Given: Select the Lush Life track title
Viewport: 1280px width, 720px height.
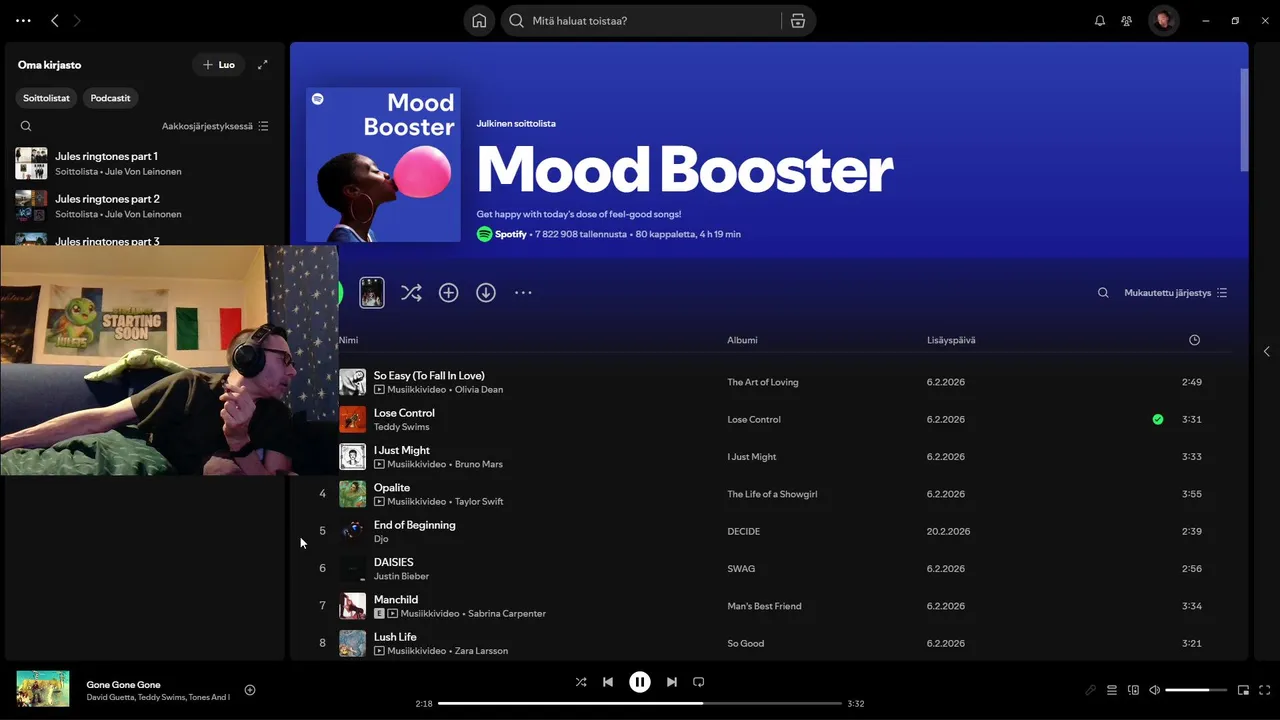Looking at the screenshot, I should (395, 637).
